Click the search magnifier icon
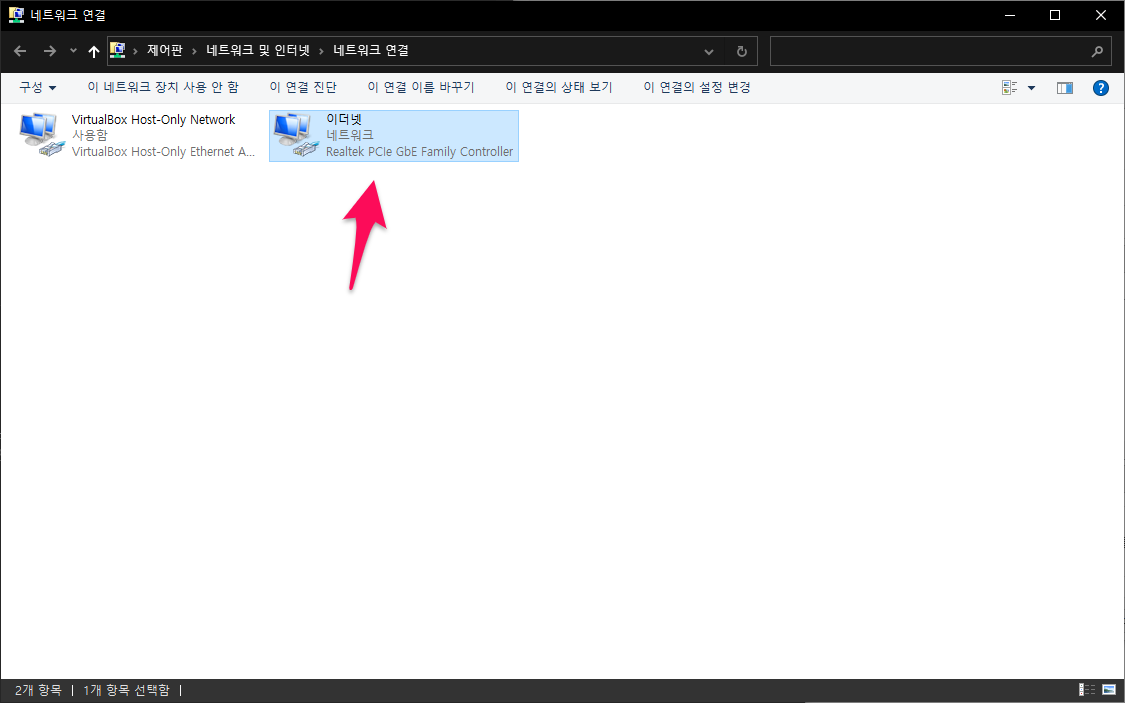 tap(1097, 51)
